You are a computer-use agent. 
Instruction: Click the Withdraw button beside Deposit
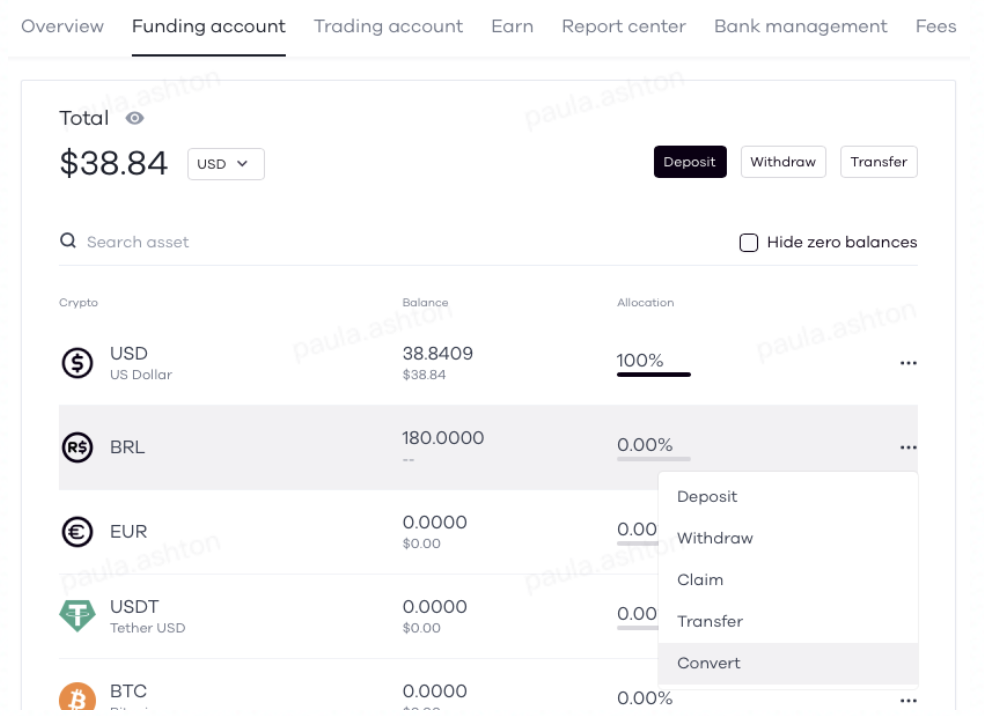(783, 162)
